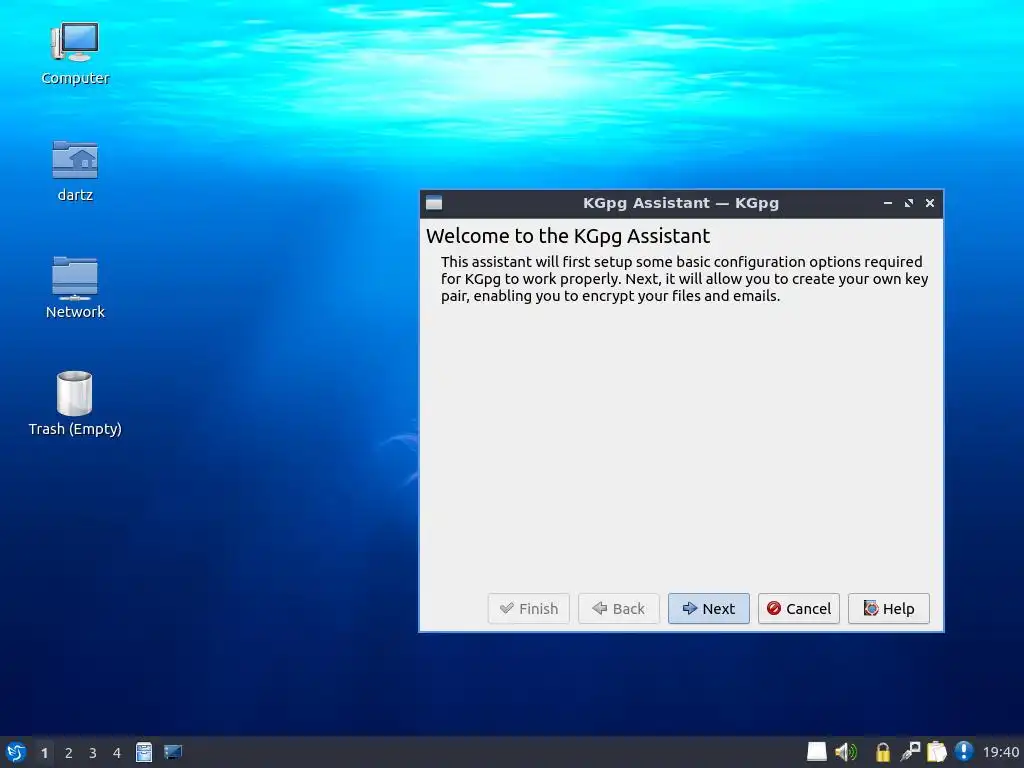Click the show desktop taskbar icon
This screenshot has height=768, width=1024.
[172, 752]
